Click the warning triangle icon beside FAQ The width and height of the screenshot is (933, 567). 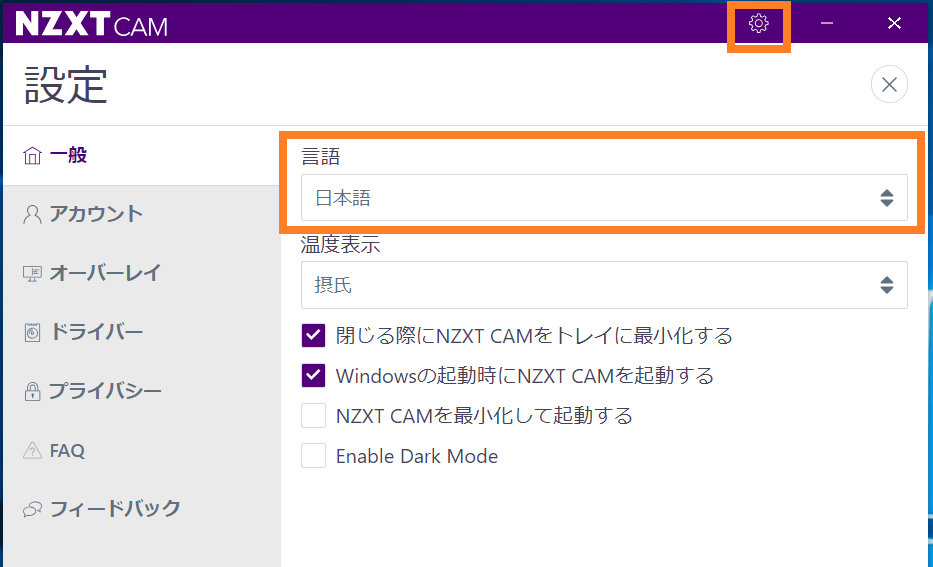click(x=32, y=450)
